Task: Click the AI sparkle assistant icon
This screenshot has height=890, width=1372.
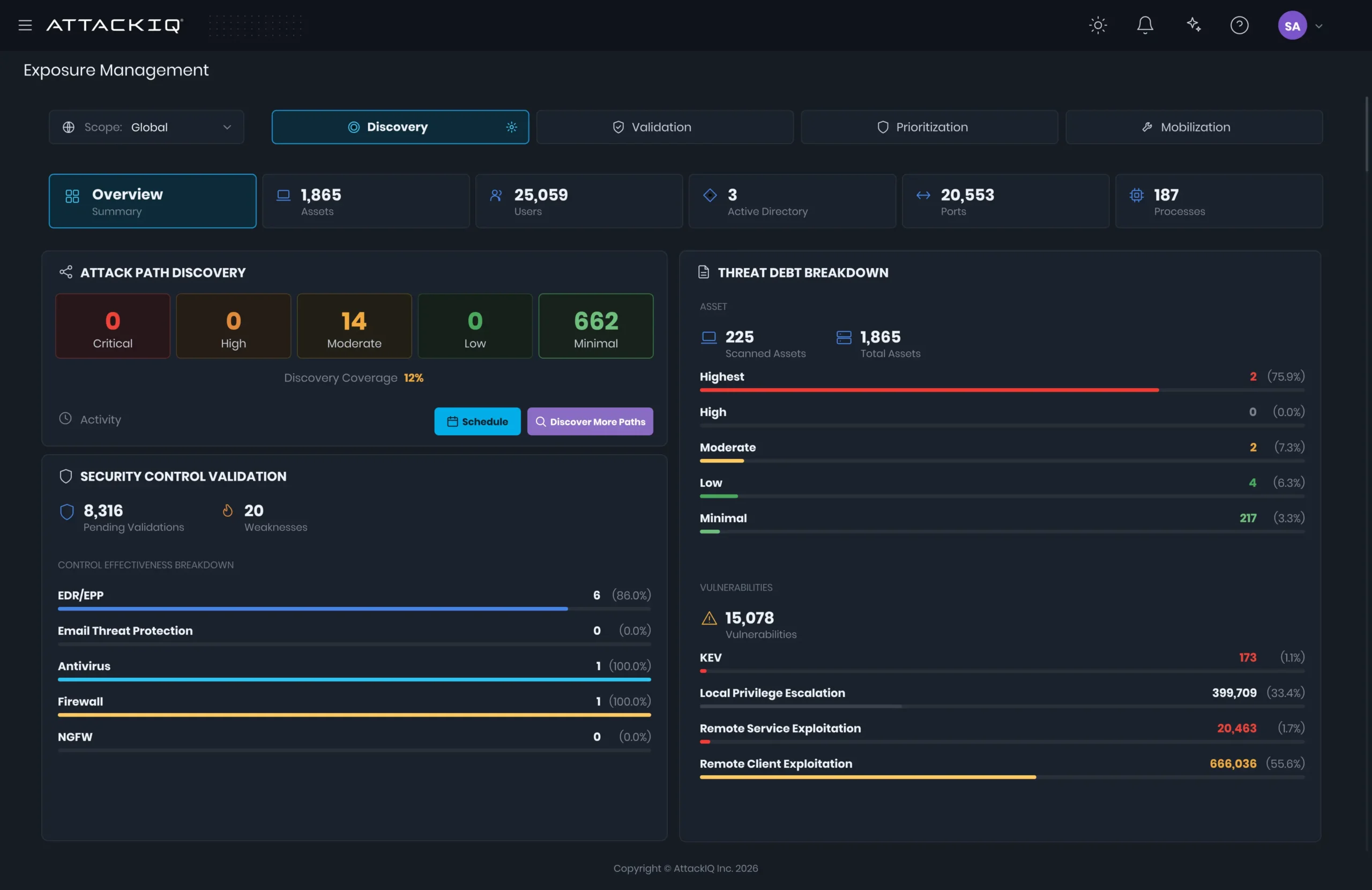Action: [1194, 25]
